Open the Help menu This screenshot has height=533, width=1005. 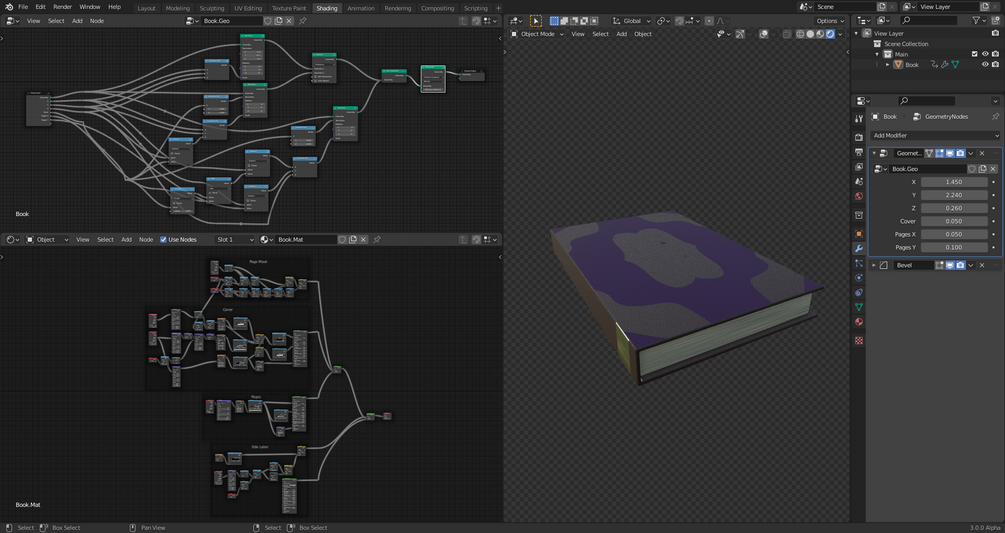pyautogui.click(x=114, y=7)
